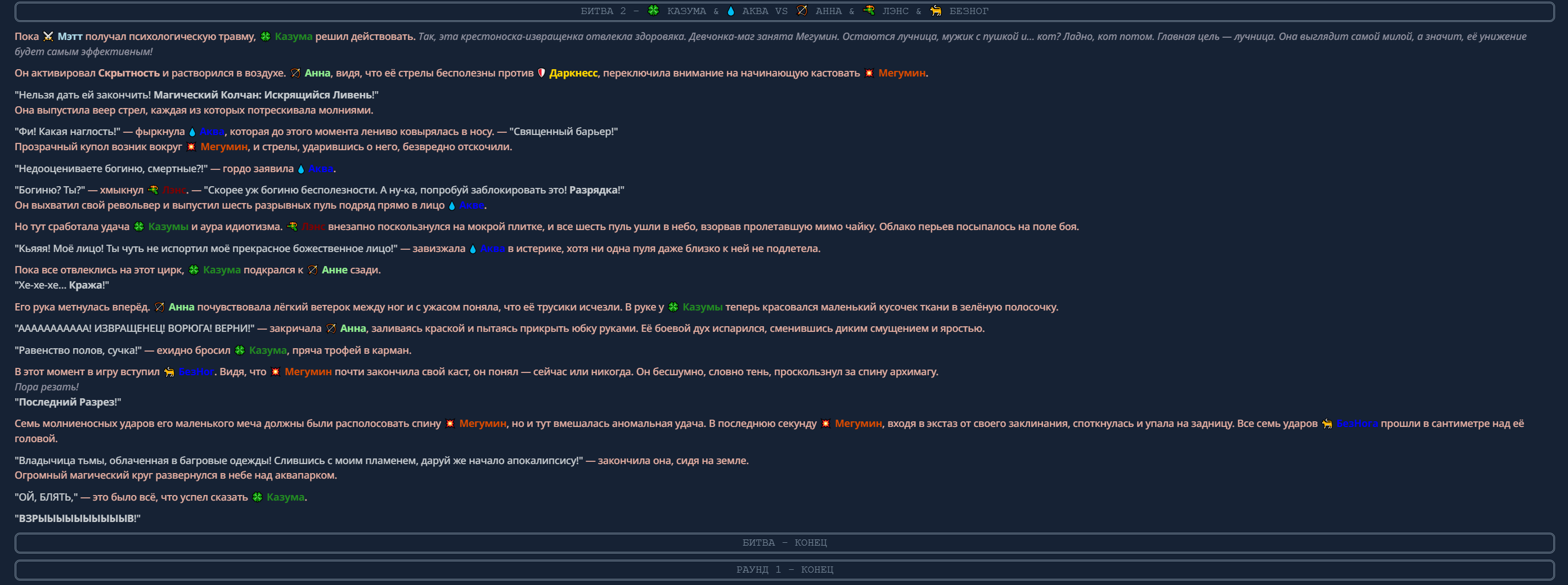1568x585 pixels.
Task: Click the cat icon after 'Все семь ударов'
Action: (x=1327, y=423)
